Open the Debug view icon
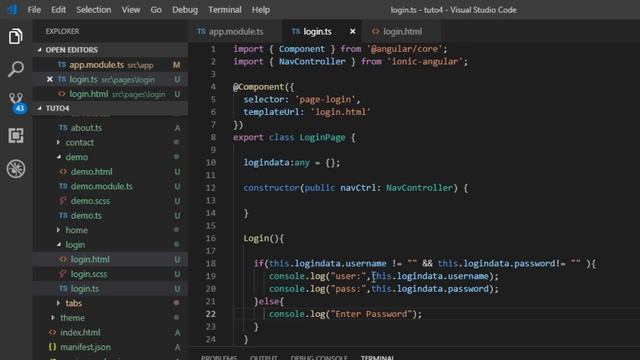The width and height of the screenshot is (640, 360). [x=16, y=169]
